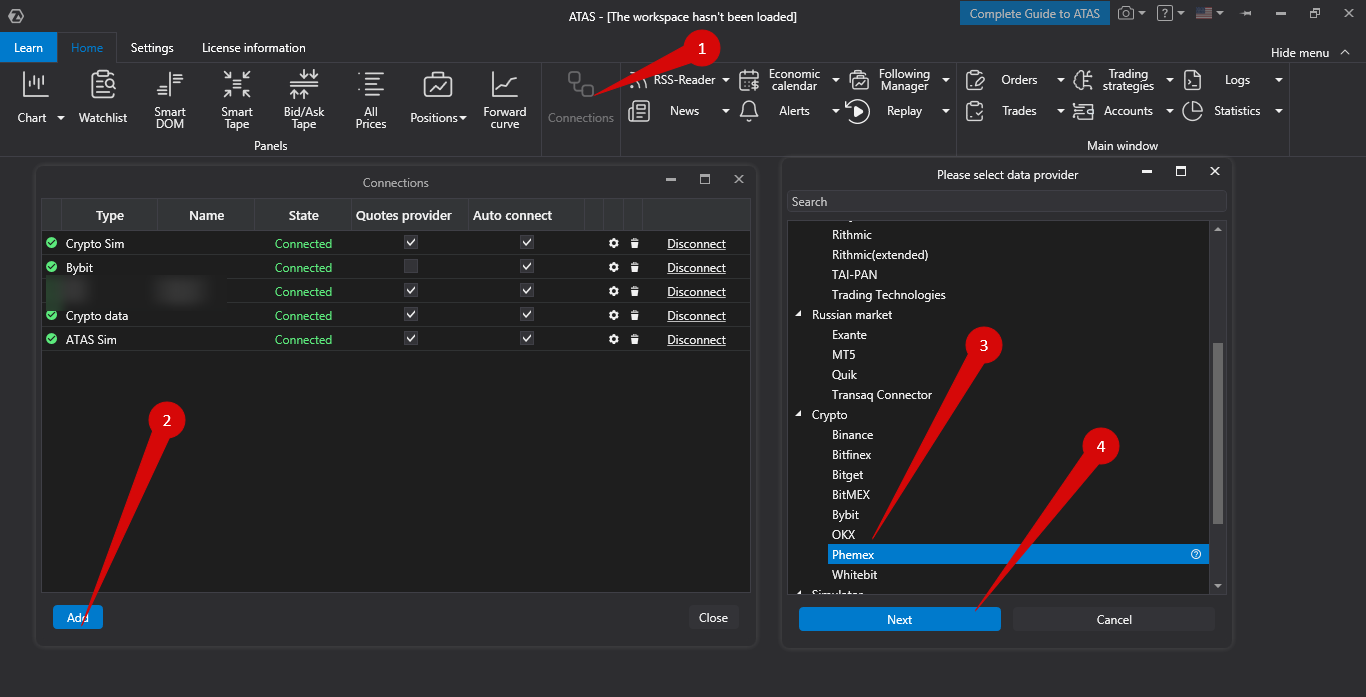Click Close in Connections window
This screenshot has width=1366, height=697.
[713, 617]
